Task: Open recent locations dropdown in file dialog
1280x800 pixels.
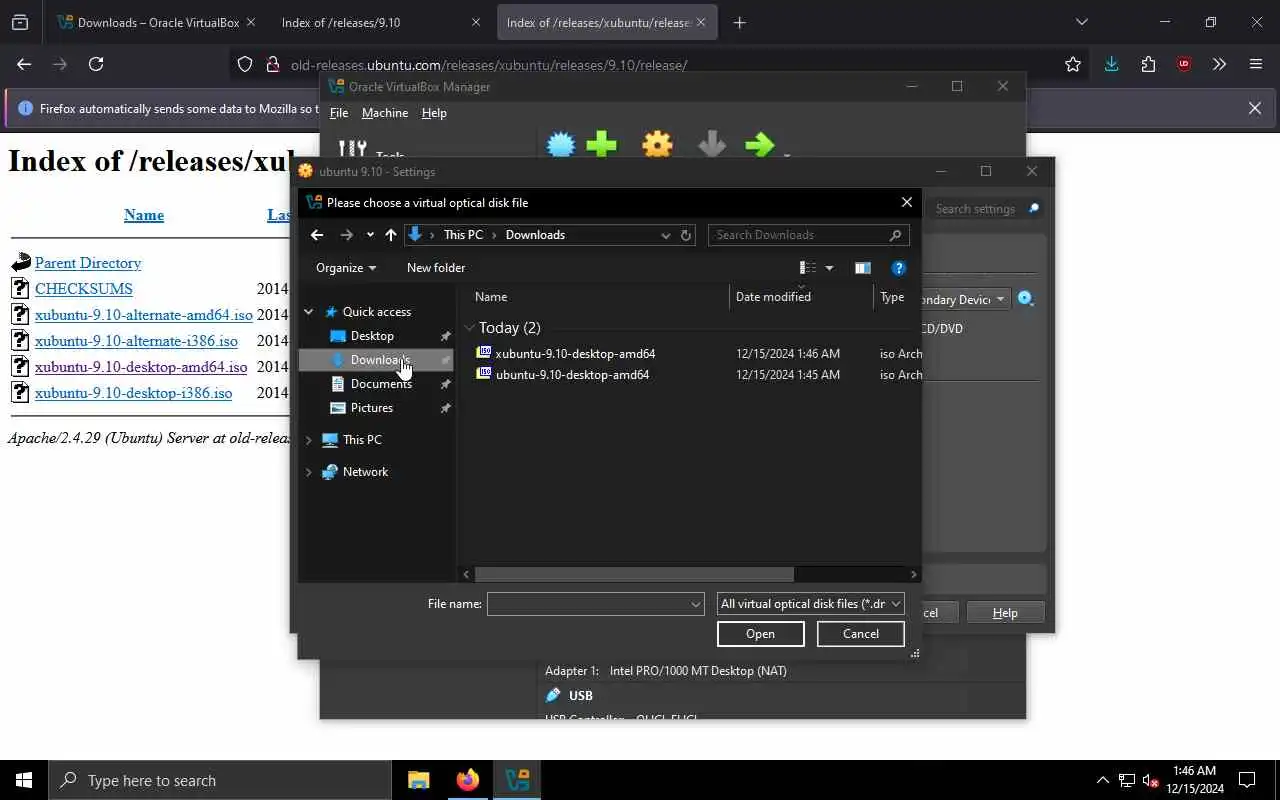Action: pyautogui.click(x=370, y=235)
